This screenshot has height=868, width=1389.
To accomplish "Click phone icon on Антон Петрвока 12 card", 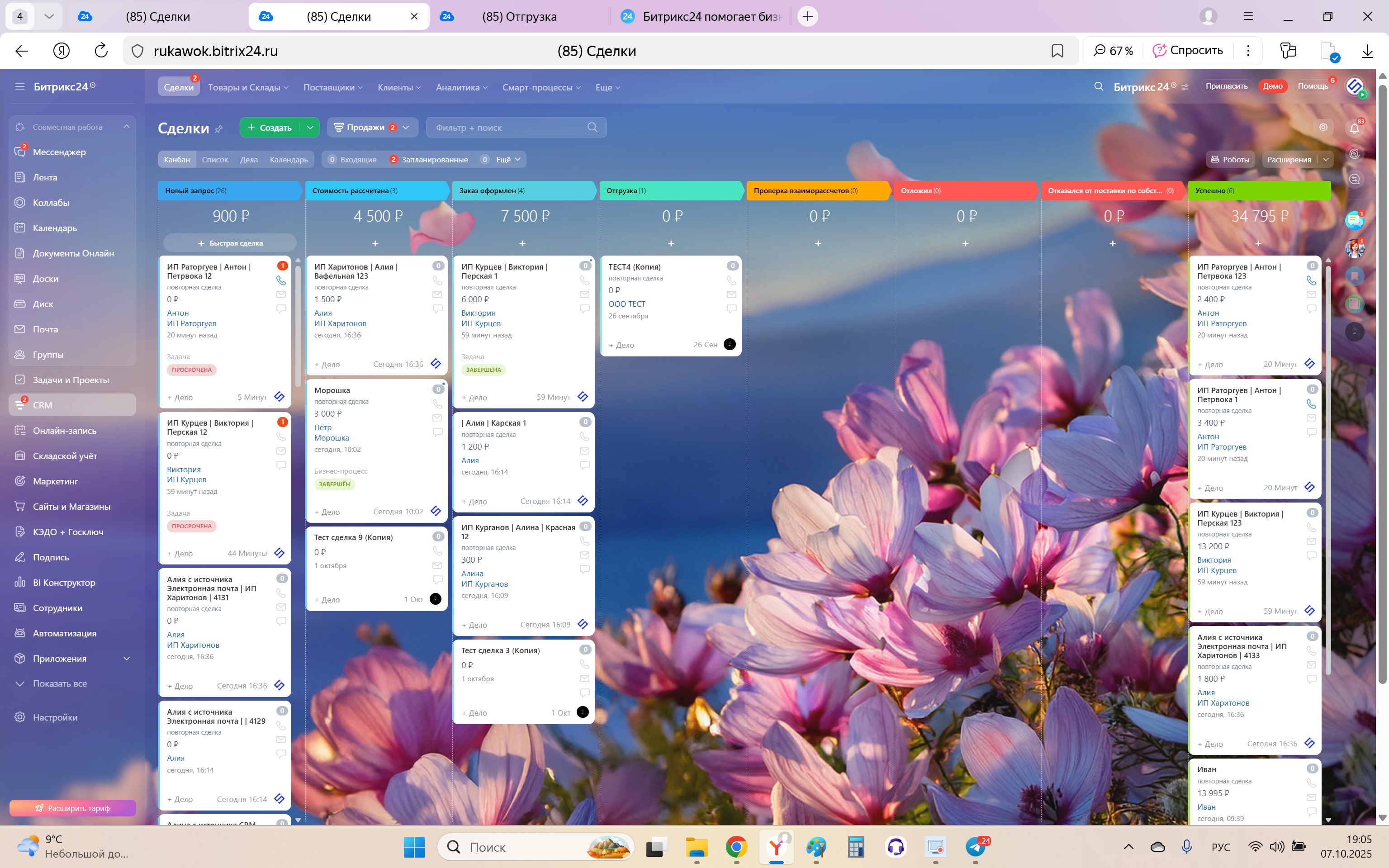I will click(x=281, y=280).
